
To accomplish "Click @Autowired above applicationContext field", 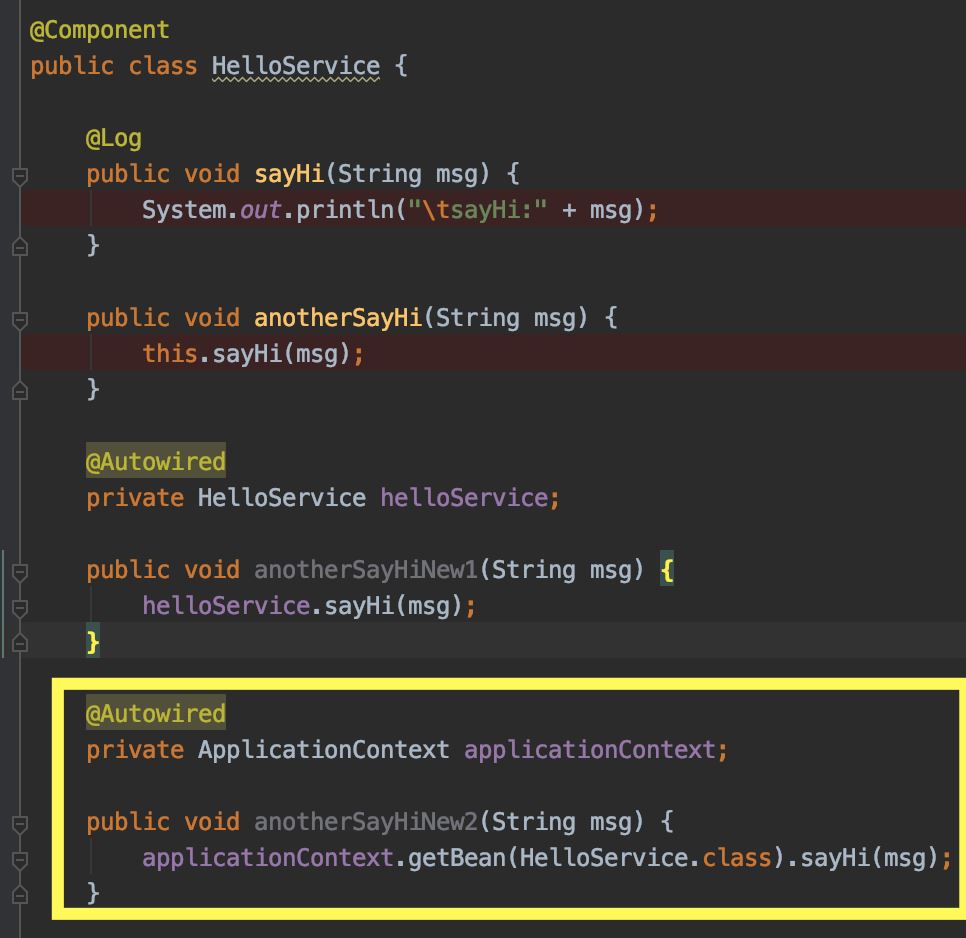I will point(156,713).
